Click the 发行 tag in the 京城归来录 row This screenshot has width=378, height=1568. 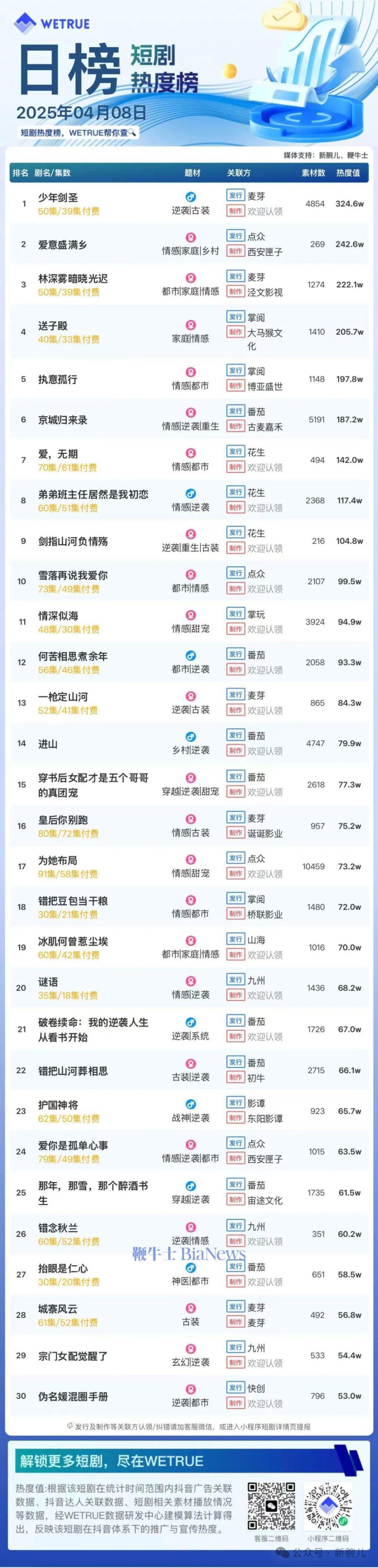[235, 411]
